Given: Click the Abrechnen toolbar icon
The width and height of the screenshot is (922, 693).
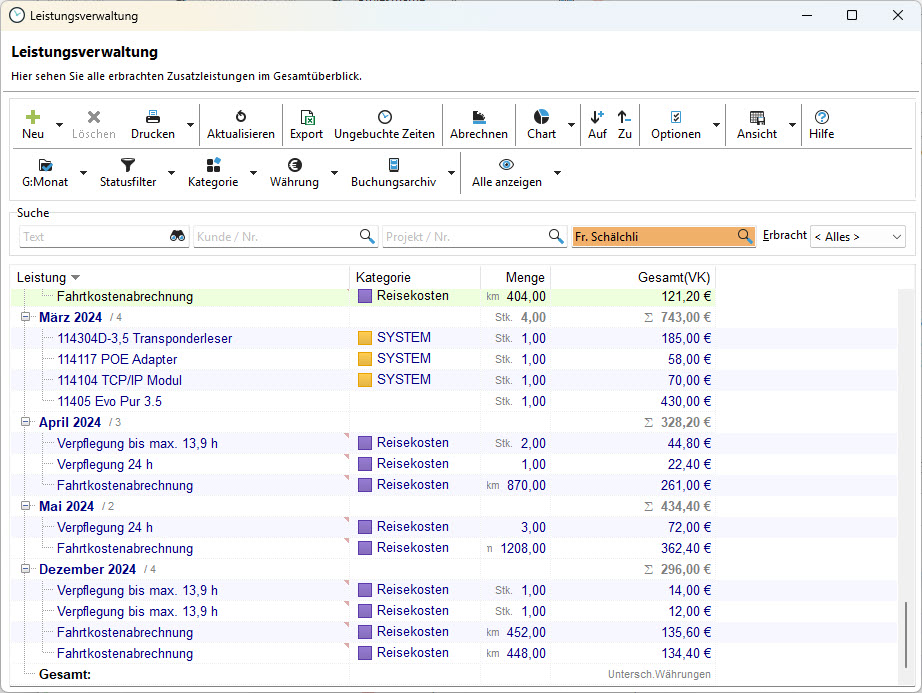Looking at the screenshot, I should click(x=478, y=117).
